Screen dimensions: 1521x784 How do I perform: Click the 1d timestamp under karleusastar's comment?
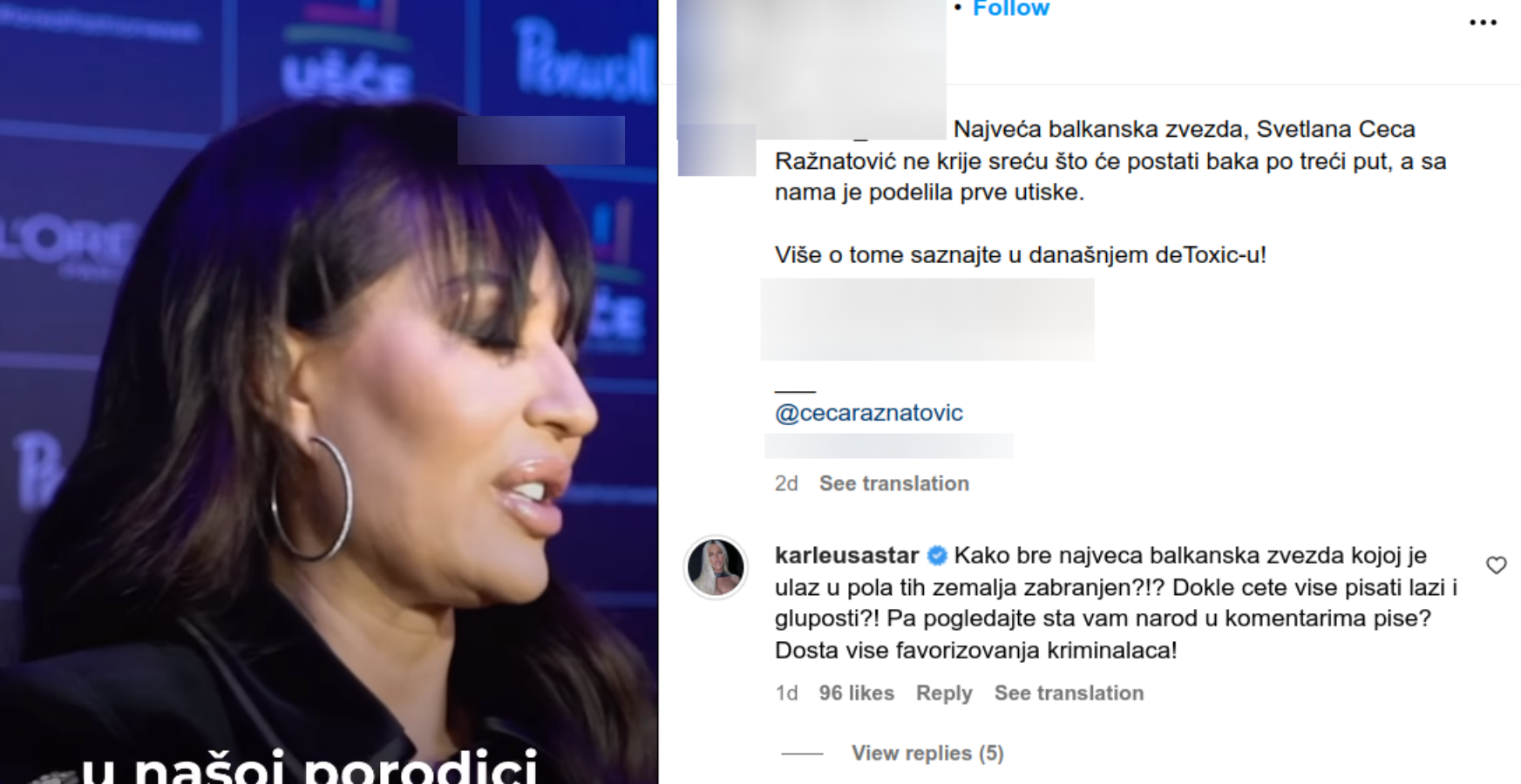786,693
